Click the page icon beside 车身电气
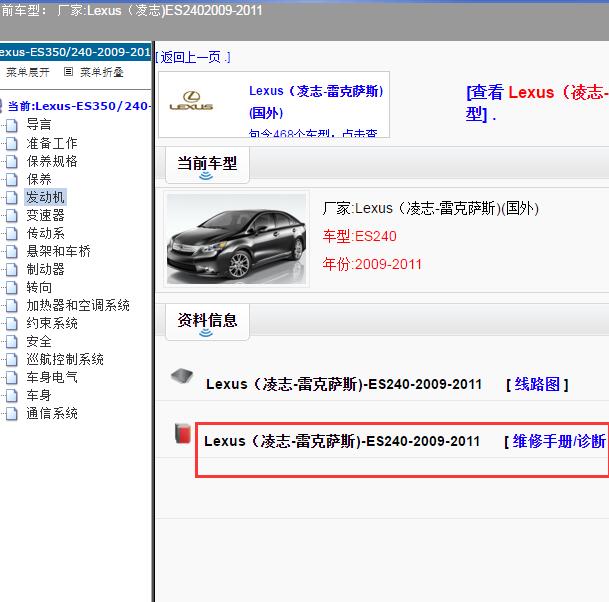 point(12,378)
